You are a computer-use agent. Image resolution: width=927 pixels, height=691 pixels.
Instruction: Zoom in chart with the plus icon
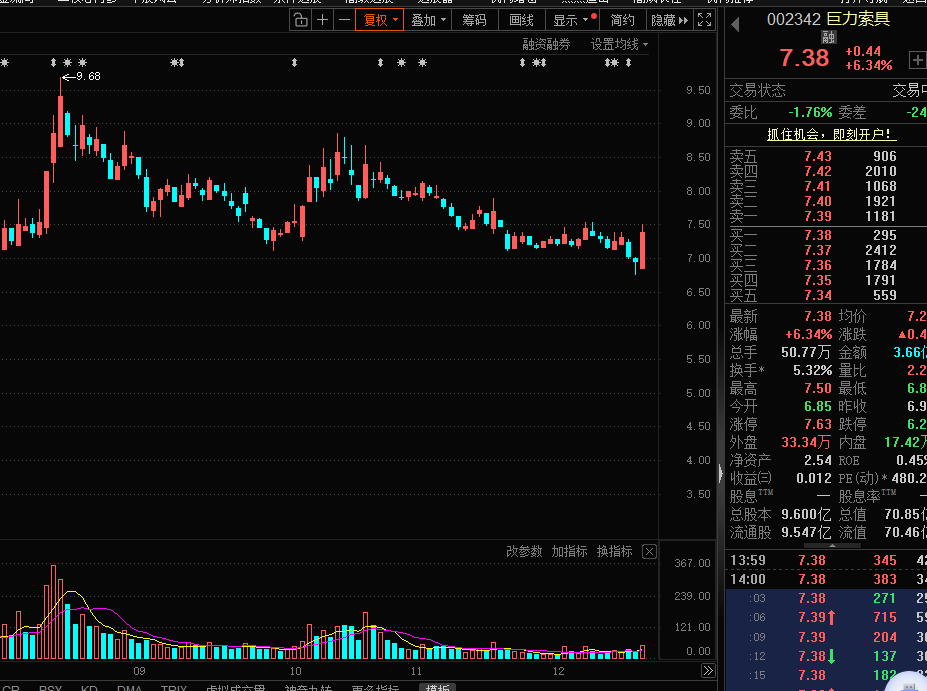323,20
